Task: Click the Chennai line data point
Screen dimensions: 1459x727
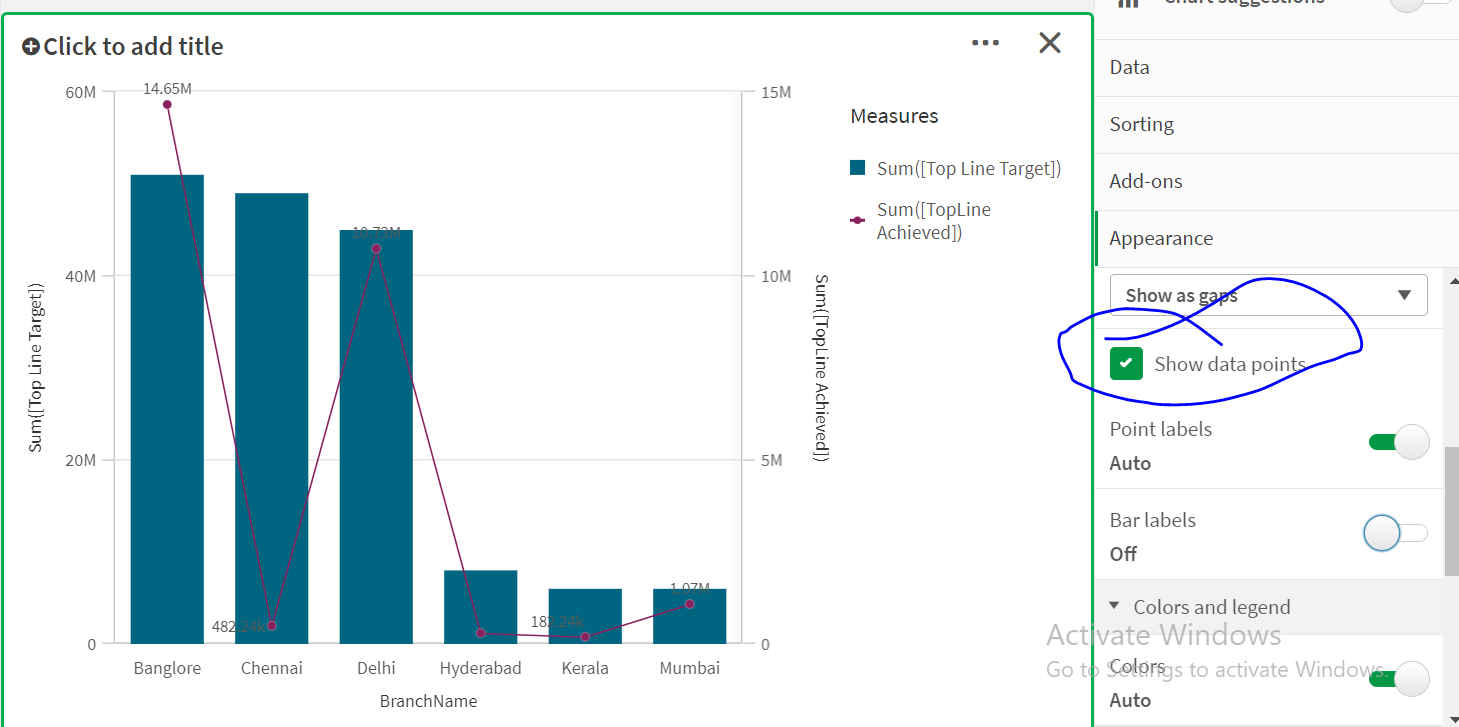Action: [x=272, y=626]
